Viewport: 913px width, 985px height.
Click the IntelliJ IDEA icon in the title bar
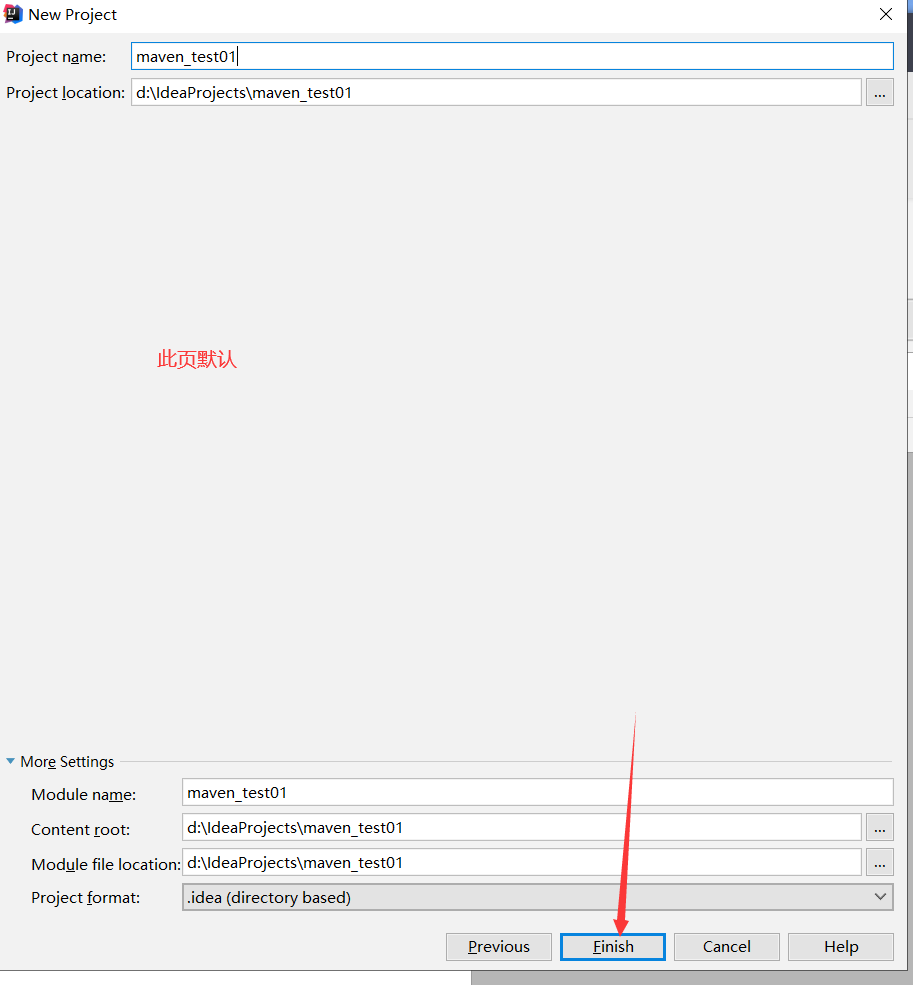[x=13, y=14]
